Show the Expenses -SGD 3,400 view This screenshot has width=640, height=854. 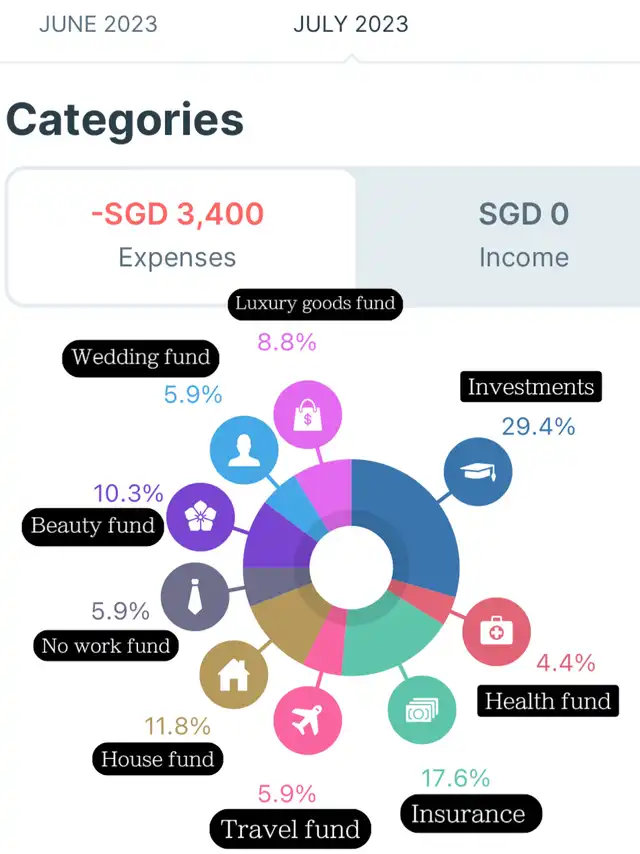pyautogui.click(x=178, y=235)
